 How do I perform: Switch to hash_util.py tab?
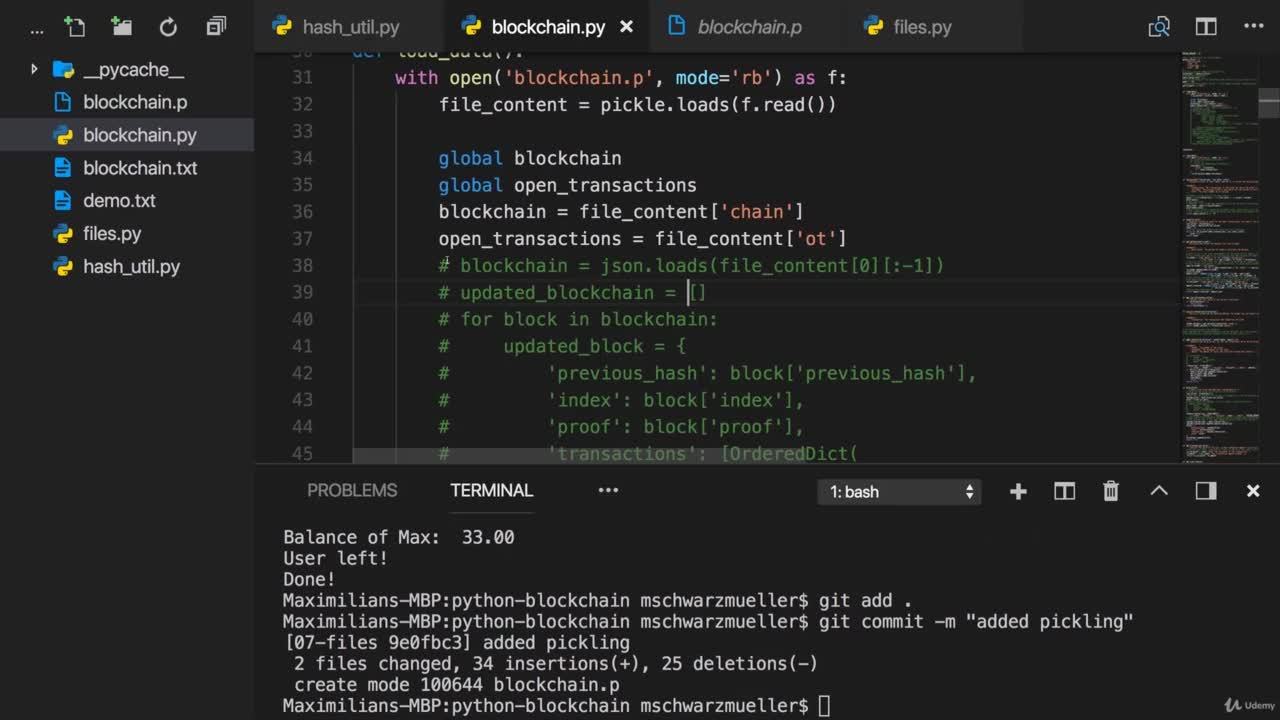(x=350, y=27)
